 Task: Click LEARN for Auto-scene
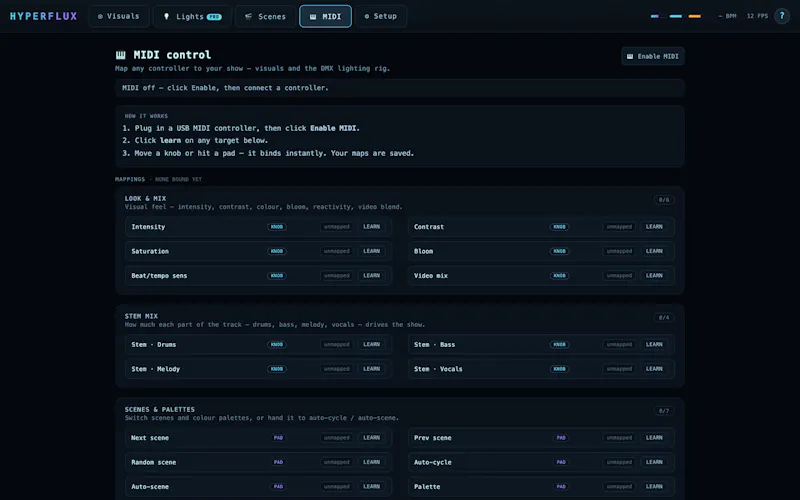pyautogui.click(x=371, y=487)
